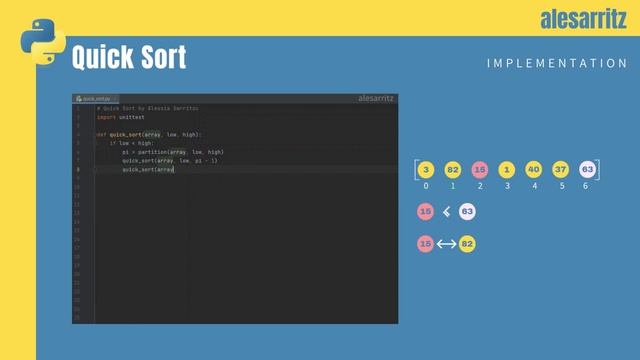
Task: Click the 'pi = partition(array, low, high)' line
Action: coord(173,152)
